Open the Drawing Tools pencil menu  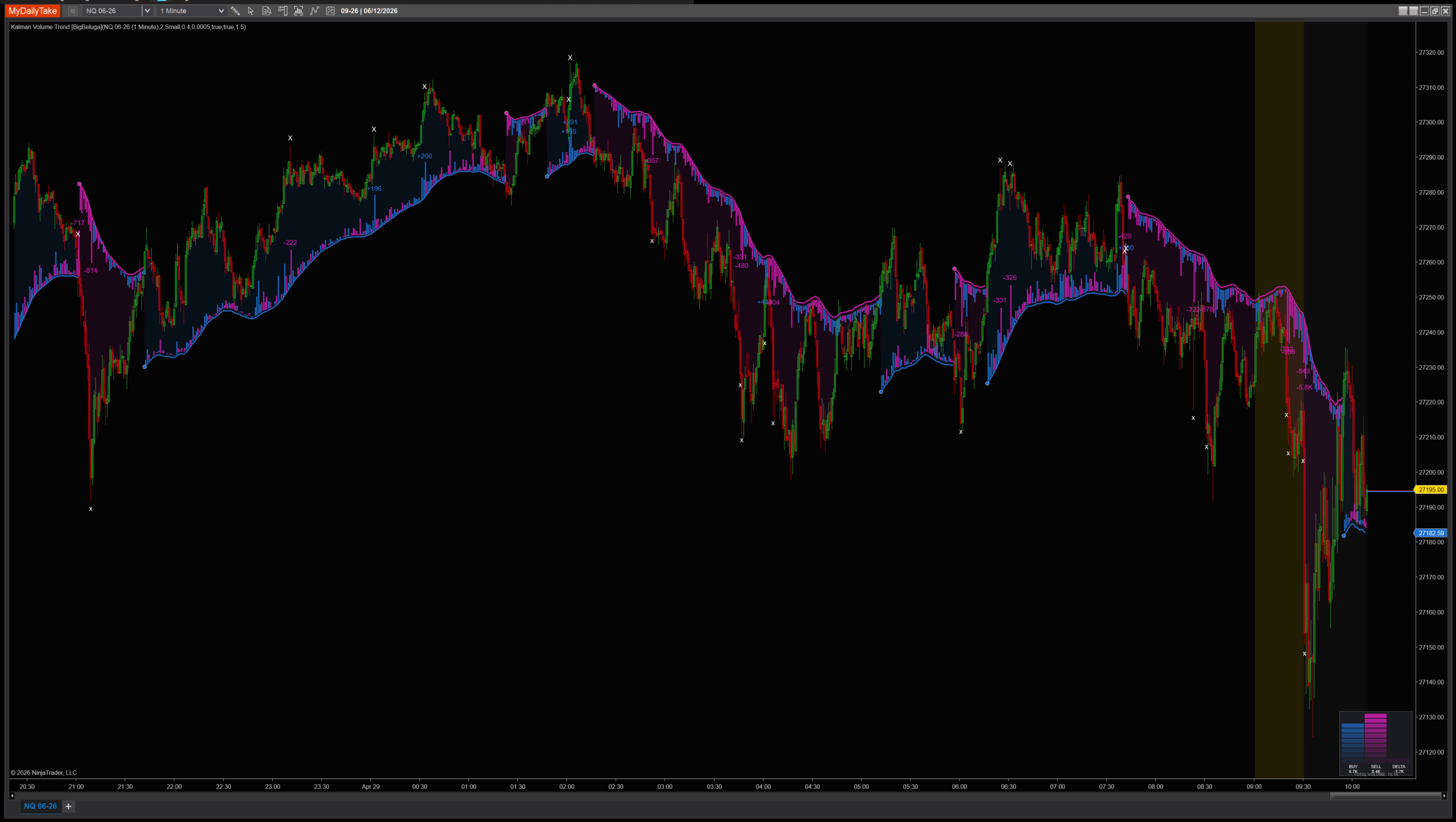coord(235,11)
